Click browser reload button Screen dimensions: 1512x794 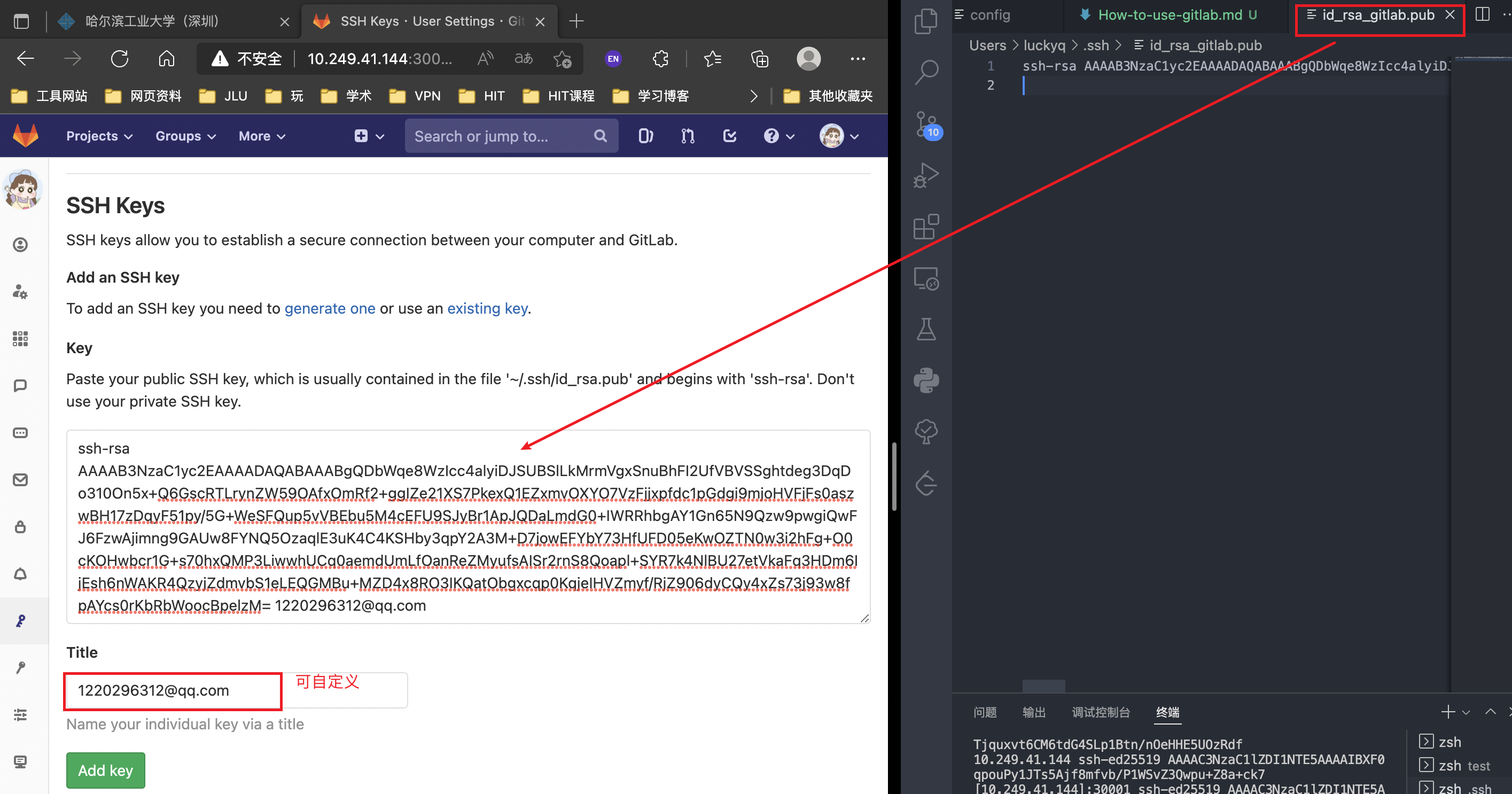tap(120, 59)
